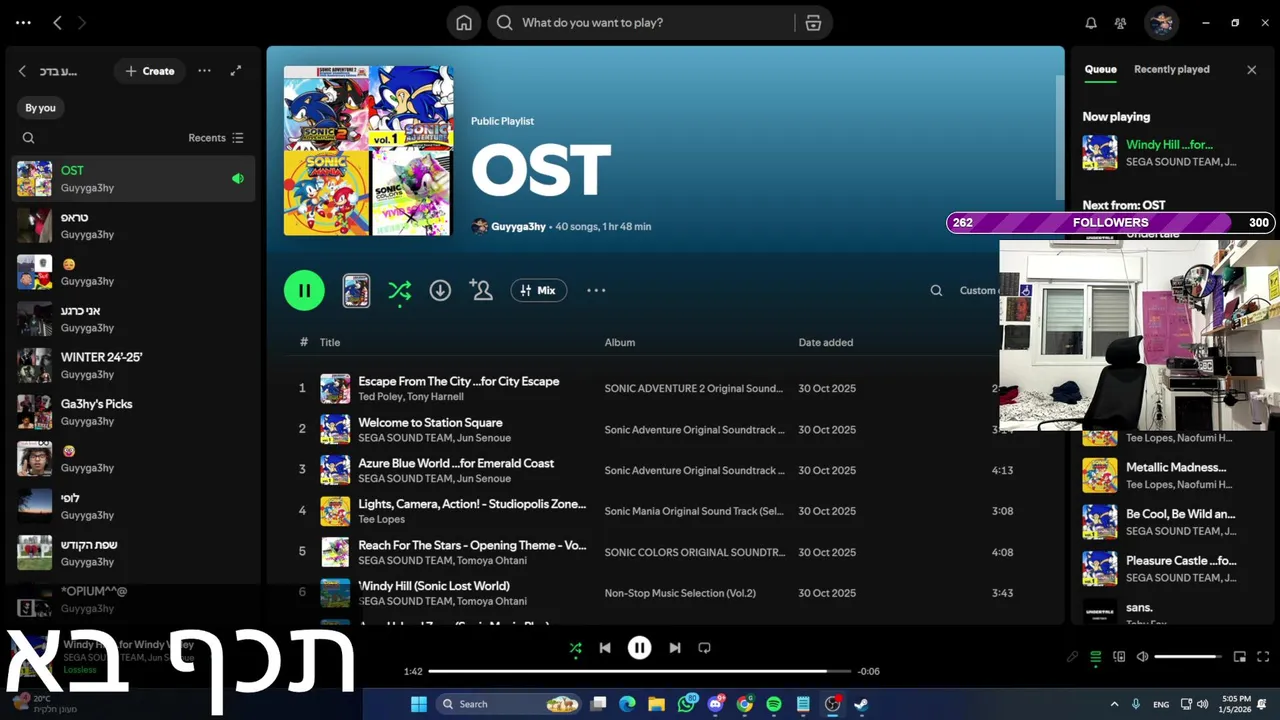Viewport: 1280px width, 720px height.
Task: Open the miniplayer
Action: pos(1240,657)
